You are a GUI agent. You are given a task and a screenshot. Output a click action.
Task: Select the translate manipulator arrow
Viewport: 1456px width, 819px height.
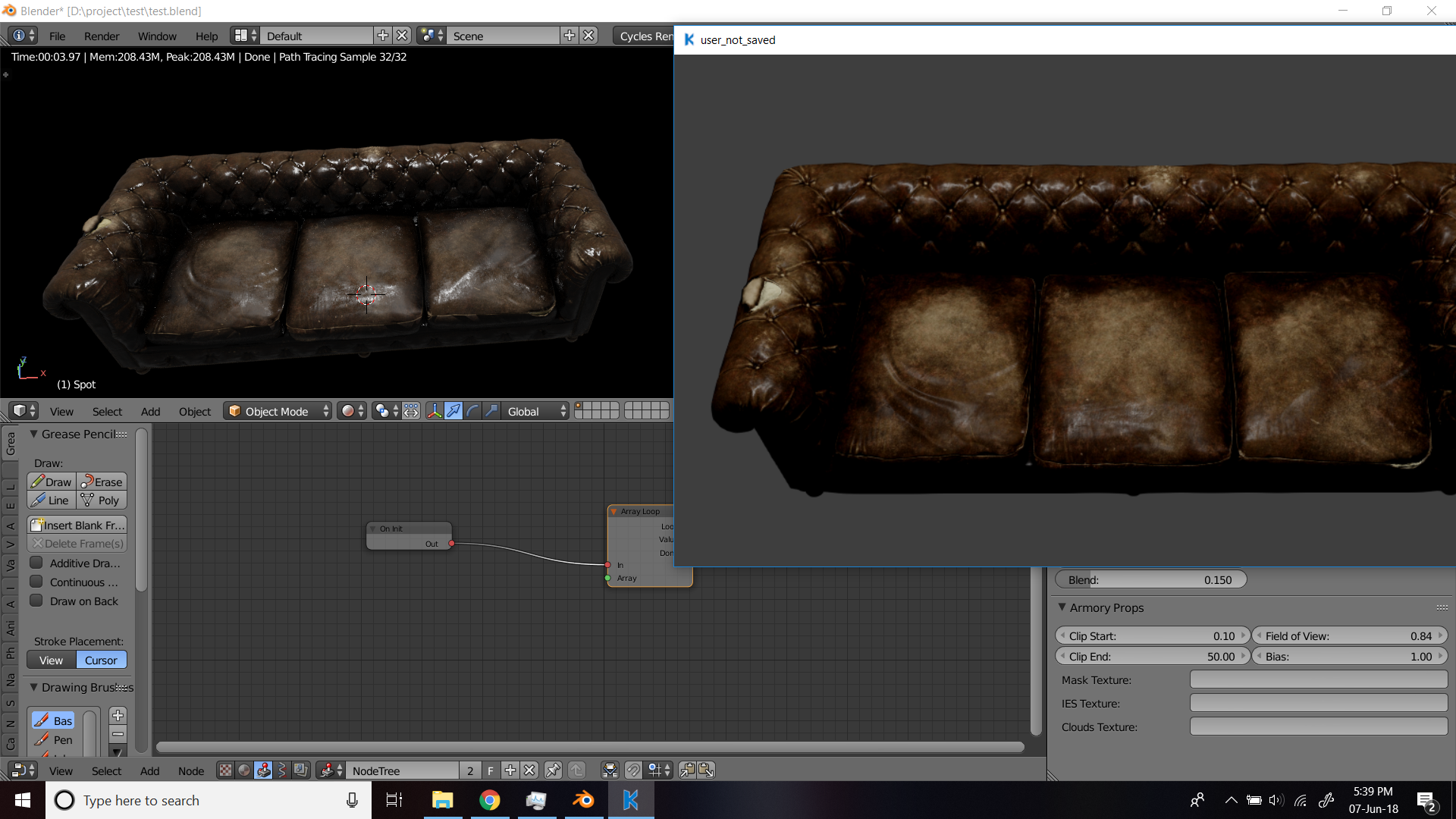pos(453,411)
